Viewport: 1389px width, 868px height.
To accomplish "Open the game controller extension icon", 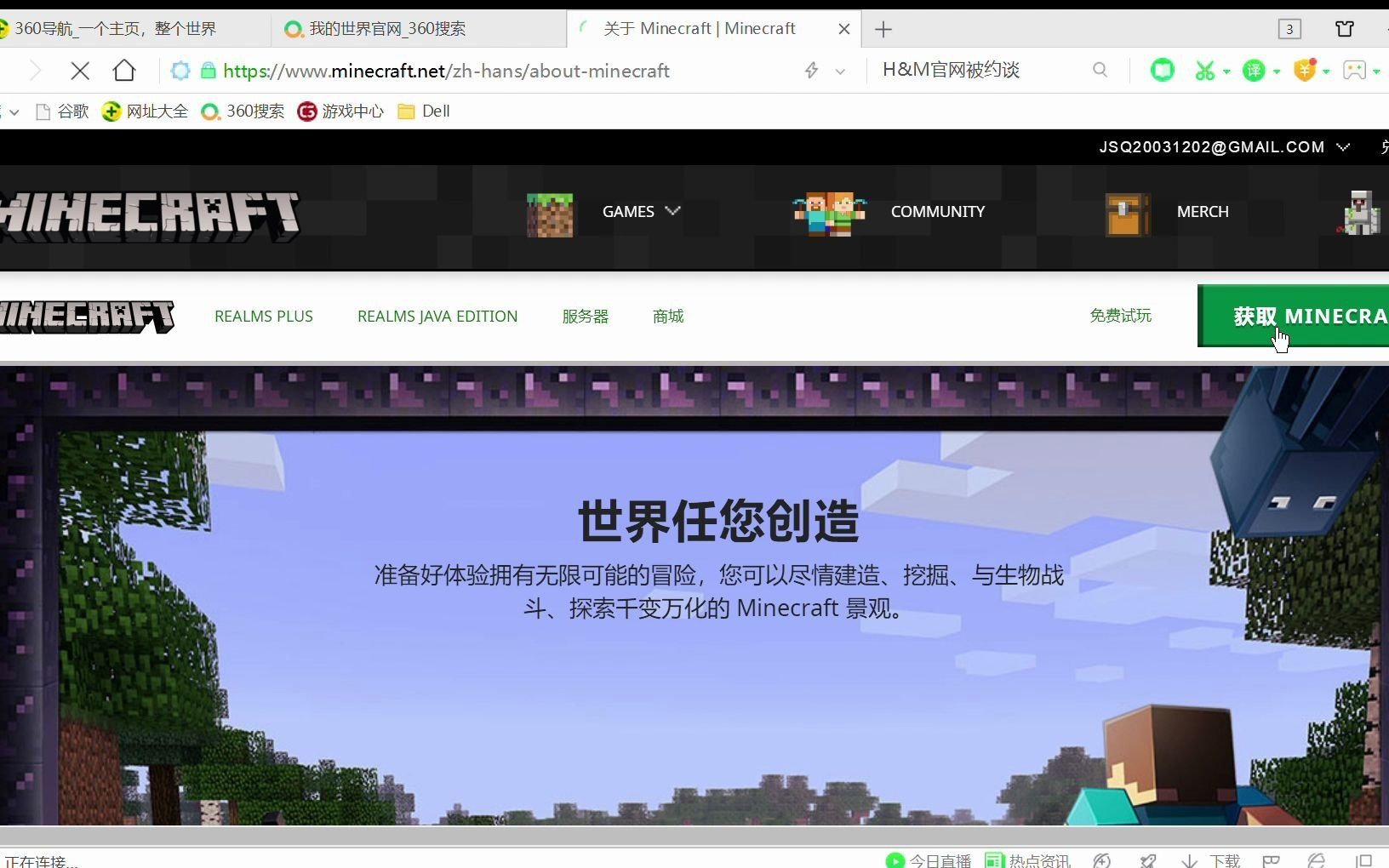I will [1354, 71].
